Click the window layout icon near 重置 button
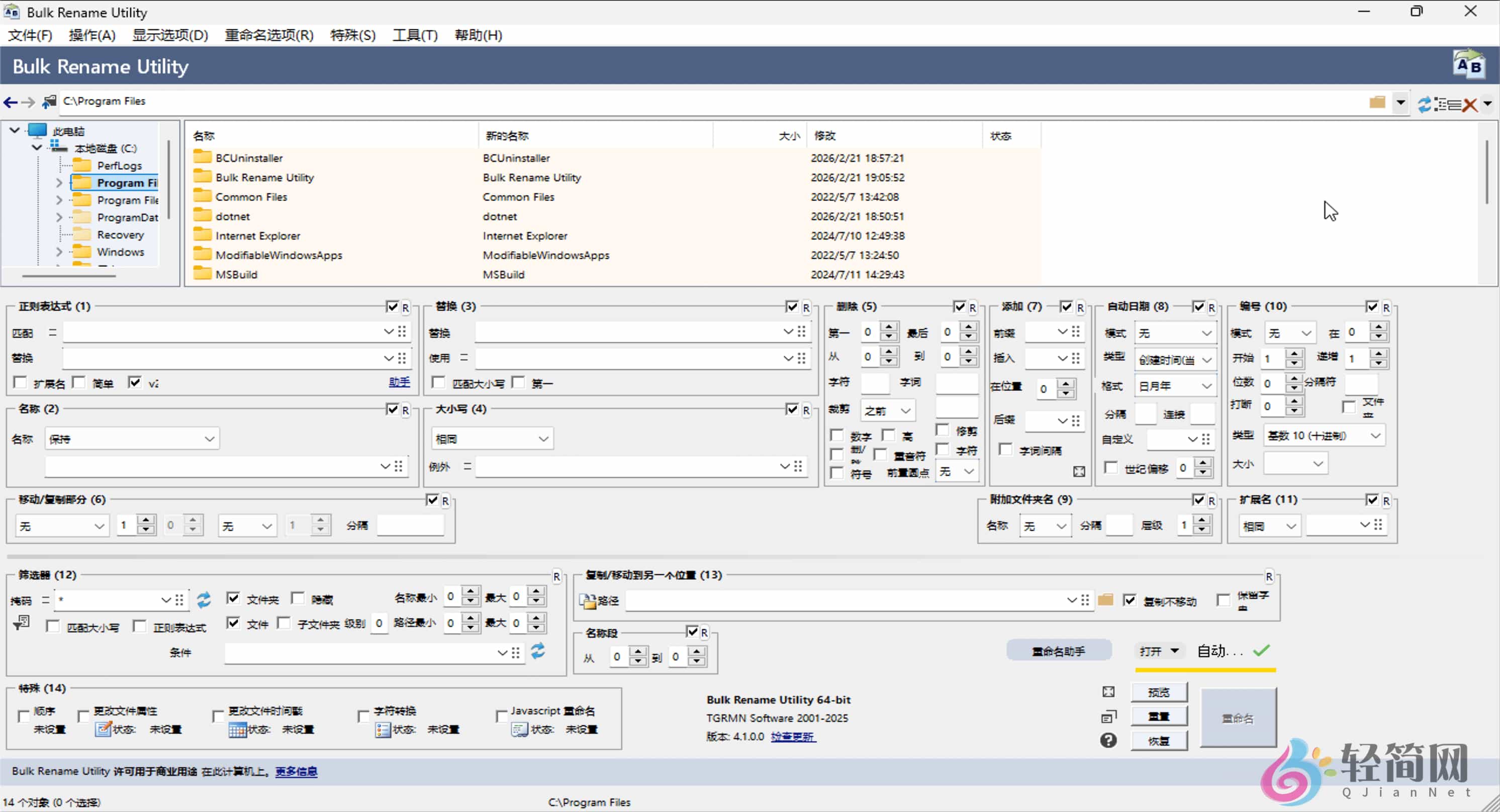Image resolution: width=1500 pixels, height=812 pixels. [x=1108, y=717]
